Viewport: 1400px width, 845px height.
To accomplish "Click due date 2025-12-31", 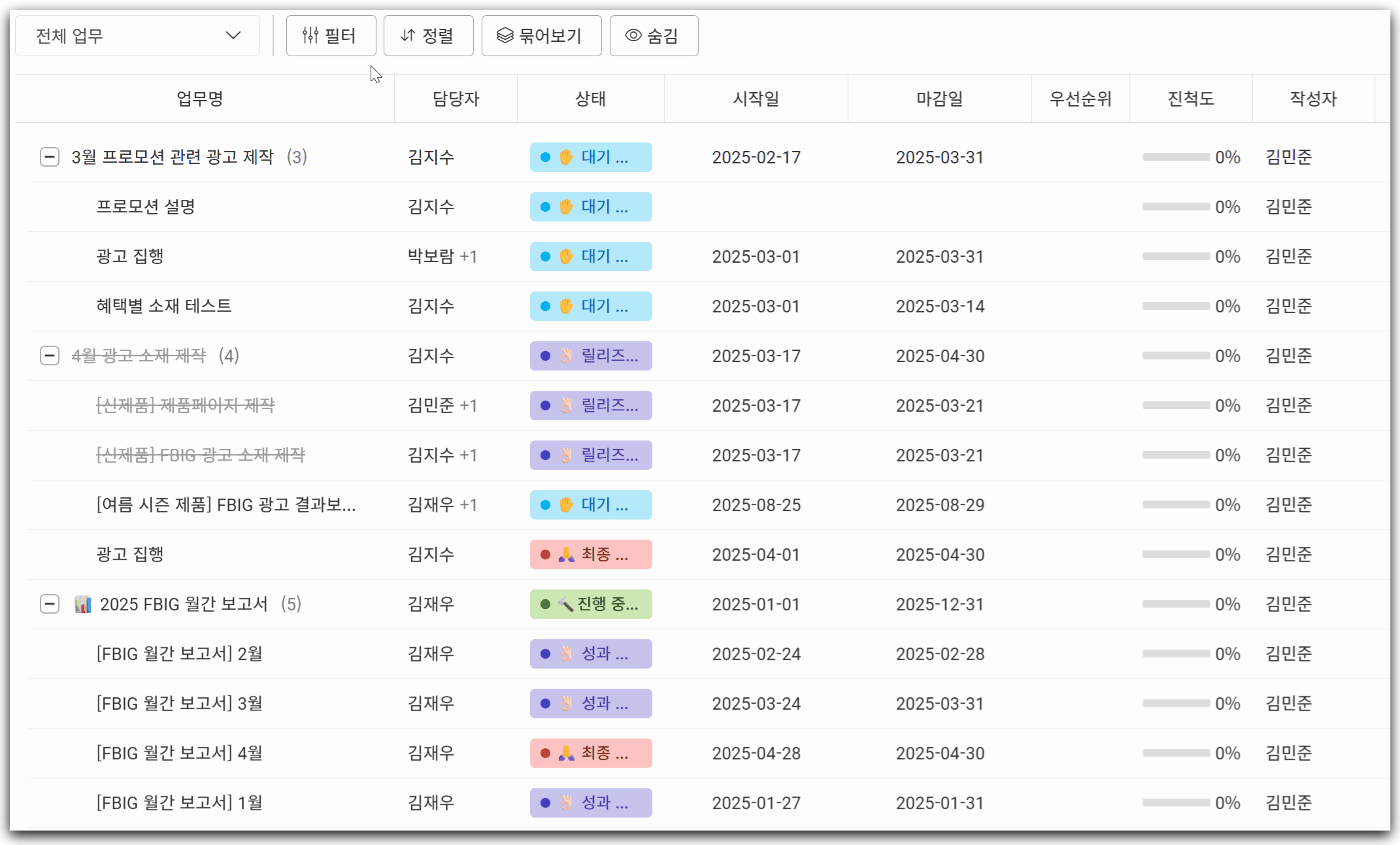I will 939,604.
